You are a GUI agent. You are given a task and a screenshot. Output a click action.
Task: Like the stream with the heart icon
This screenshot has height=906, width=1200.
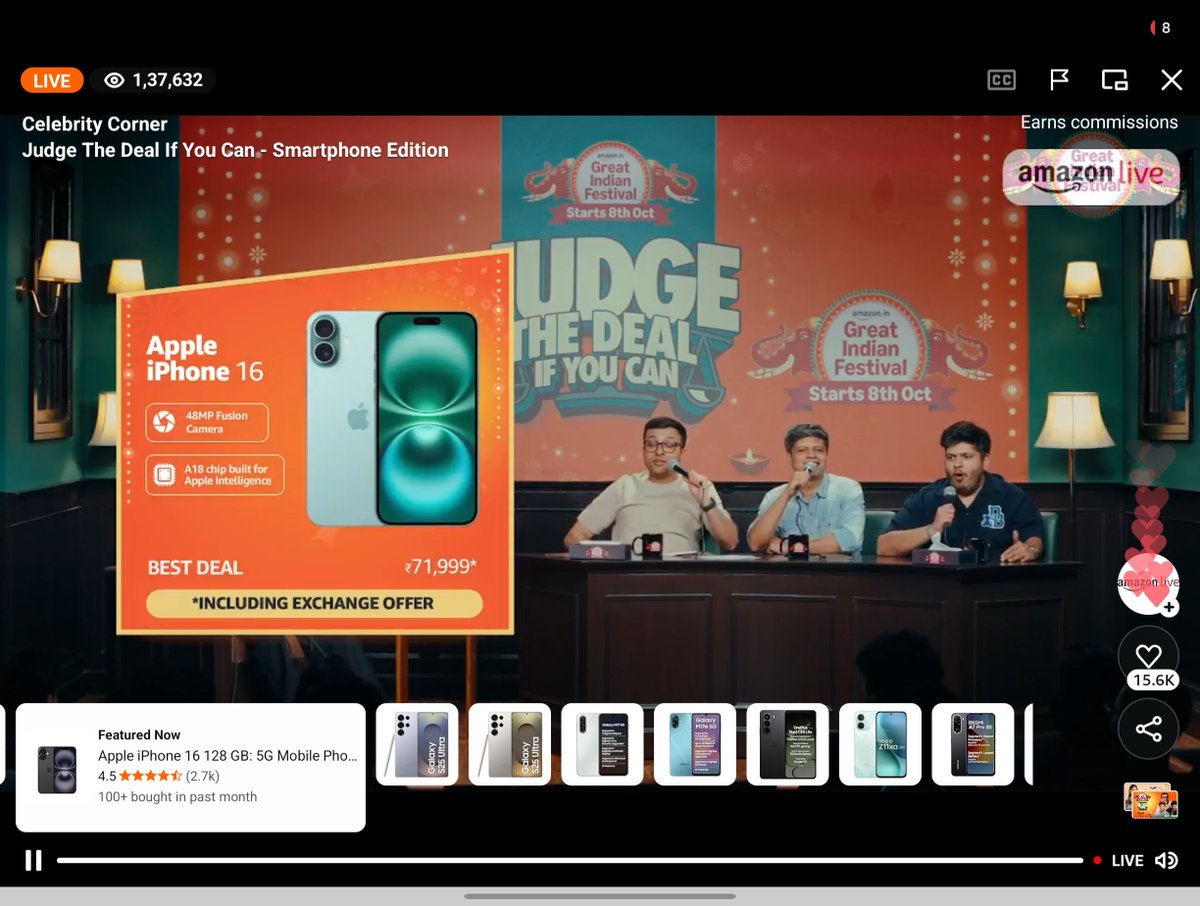click(1148, 658)
